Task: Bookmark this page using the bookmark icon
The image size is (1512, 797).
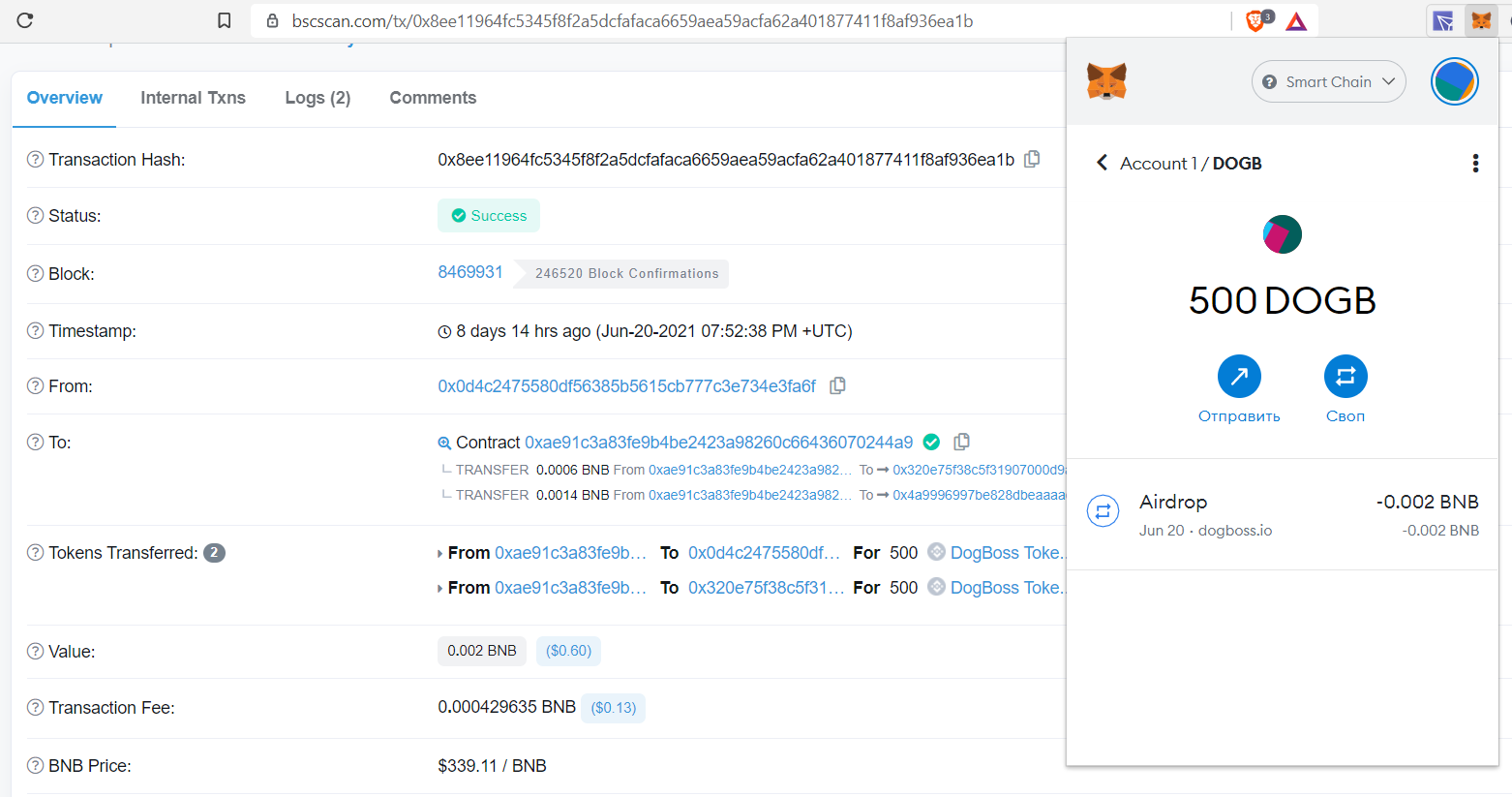Action: (225, 20)
